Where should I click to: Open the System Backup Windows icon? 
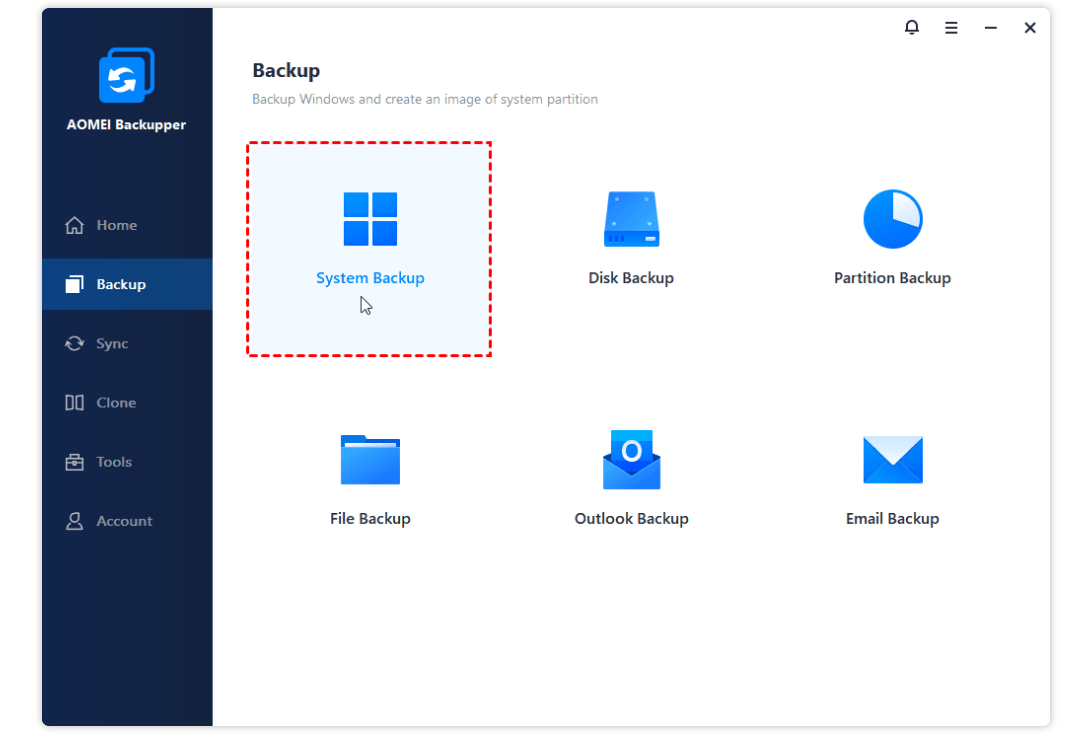click(x=370, y=219)
